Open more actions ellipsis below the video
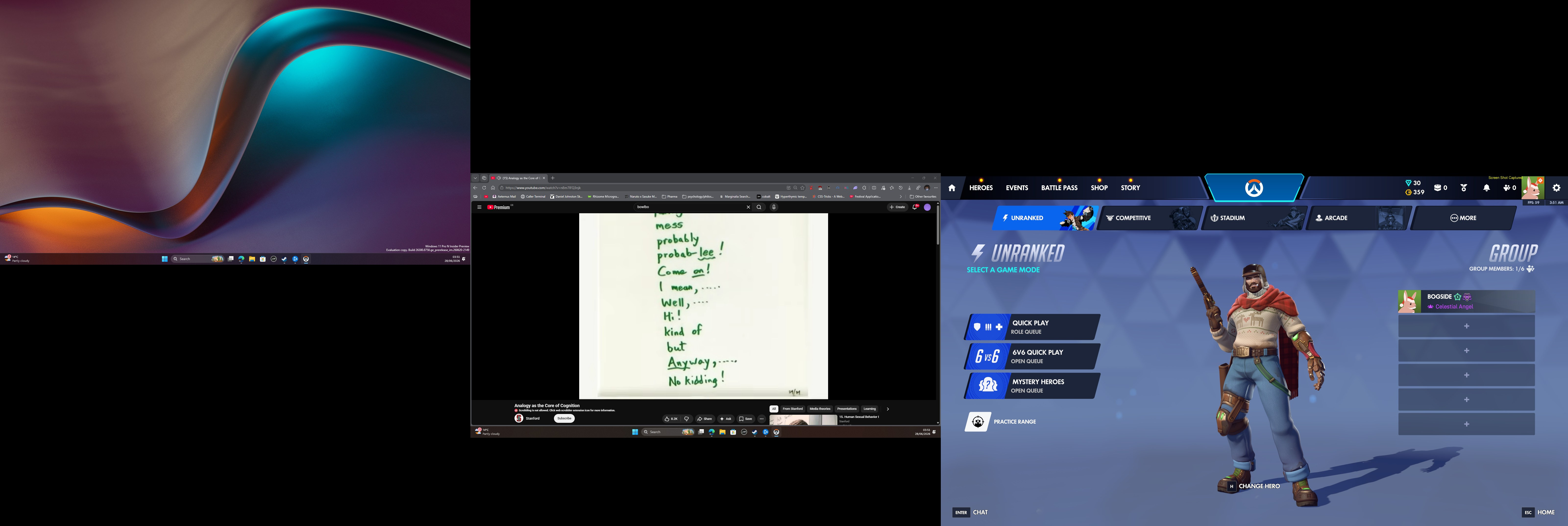 [x=761, y=419]
